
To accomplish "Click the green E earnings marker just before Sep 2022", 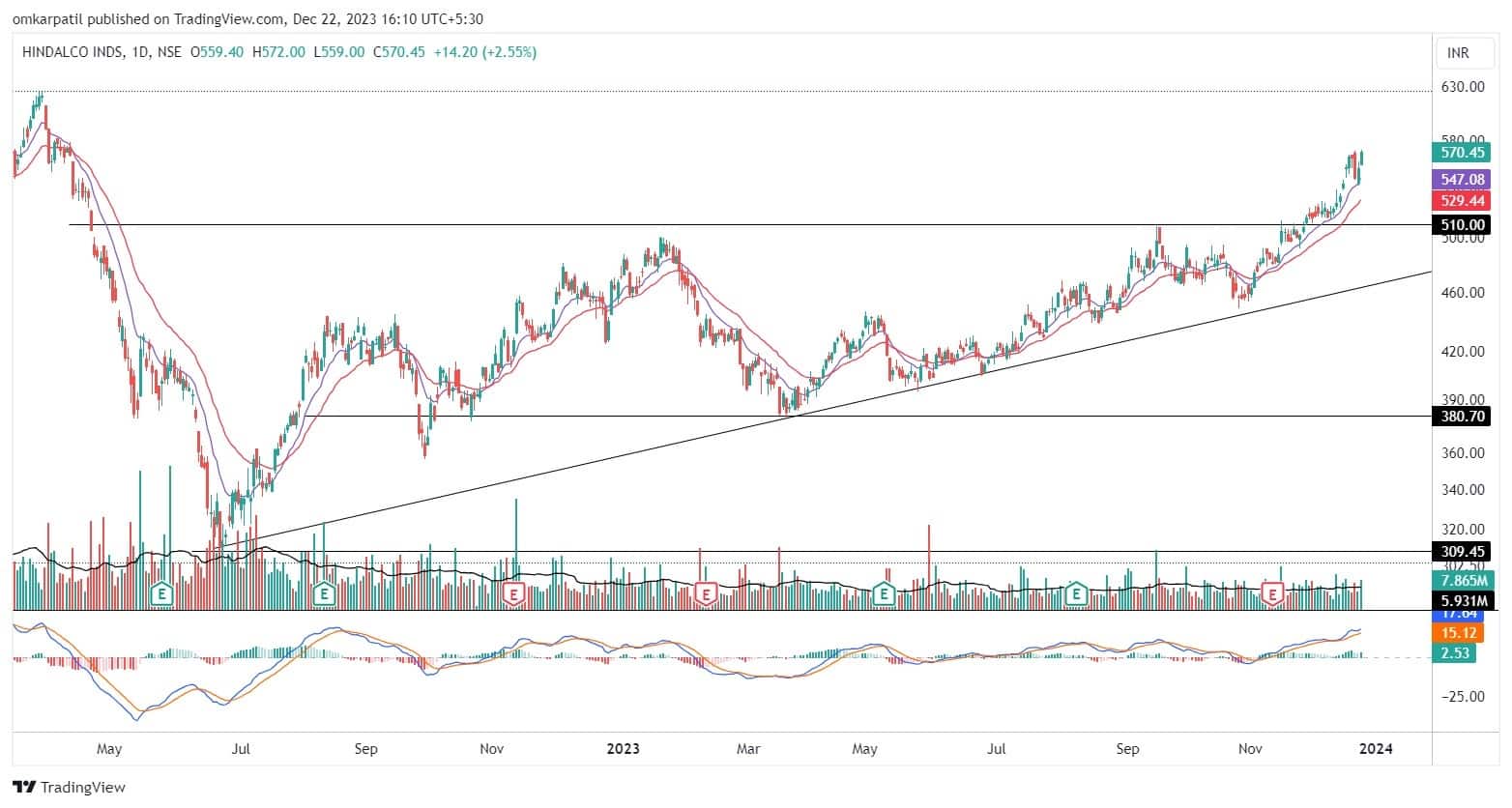I will pyautogui.click(x=324, y=592).
